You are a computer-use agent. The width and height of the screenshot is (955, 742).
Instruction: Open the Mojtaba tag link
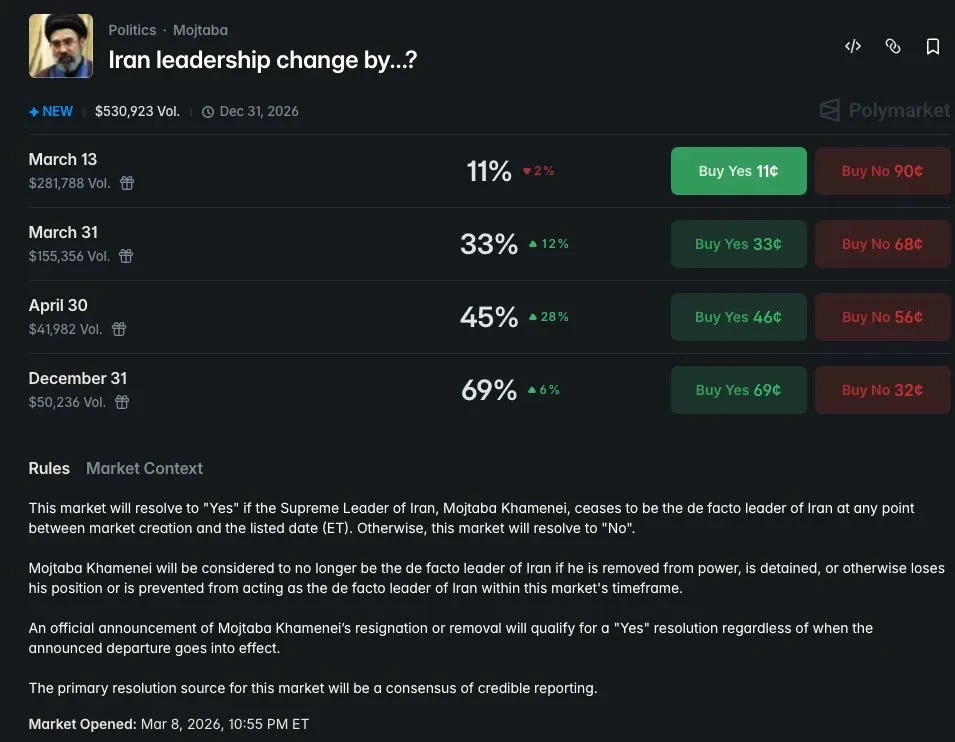(x=200, y=30)
